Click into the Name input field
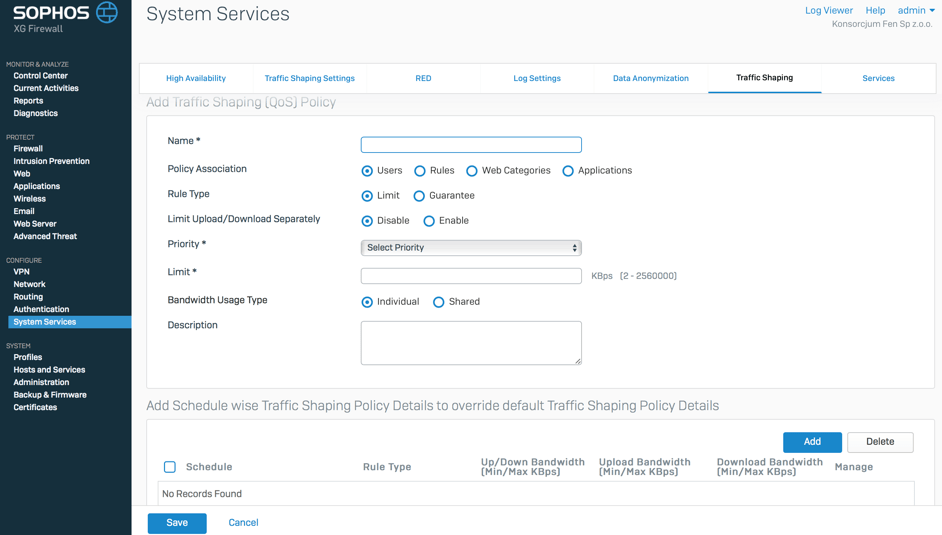This screenshot has width=942, height=535. point(471,145)
